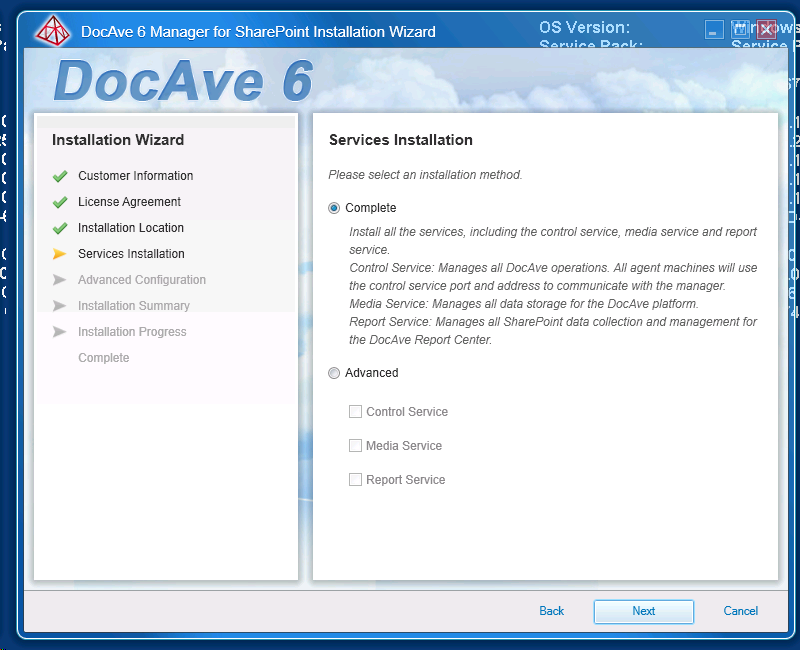
Task: Click green checkmark beside License Agreement
Action: click(60, 202)
